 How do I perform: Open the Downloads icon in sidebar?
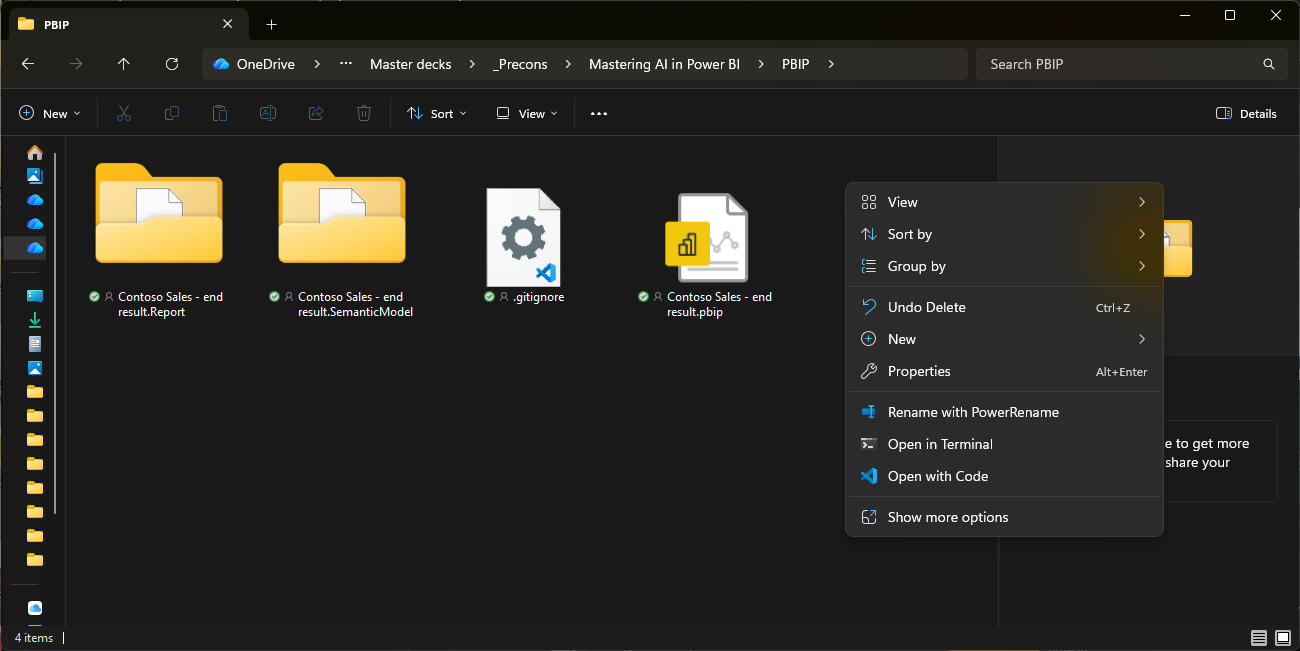[35, 320]
